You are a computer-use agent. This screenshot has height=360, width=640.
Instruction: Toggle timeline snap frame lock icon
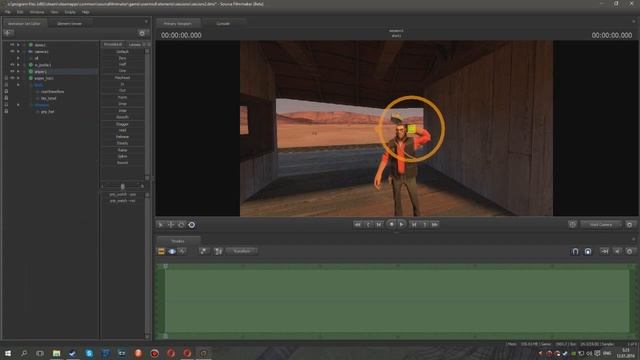[588, 251]
